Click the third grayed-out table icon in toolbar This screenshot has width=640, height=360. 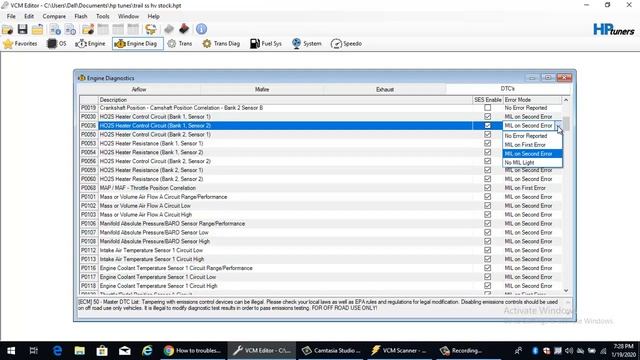coord(133,29)
